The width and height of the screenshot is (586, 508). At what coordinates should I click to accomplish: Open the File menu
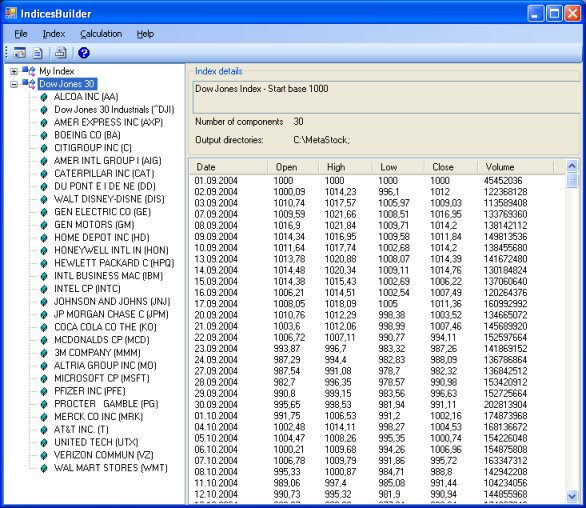pyautogui.click(x=21, y=34)
